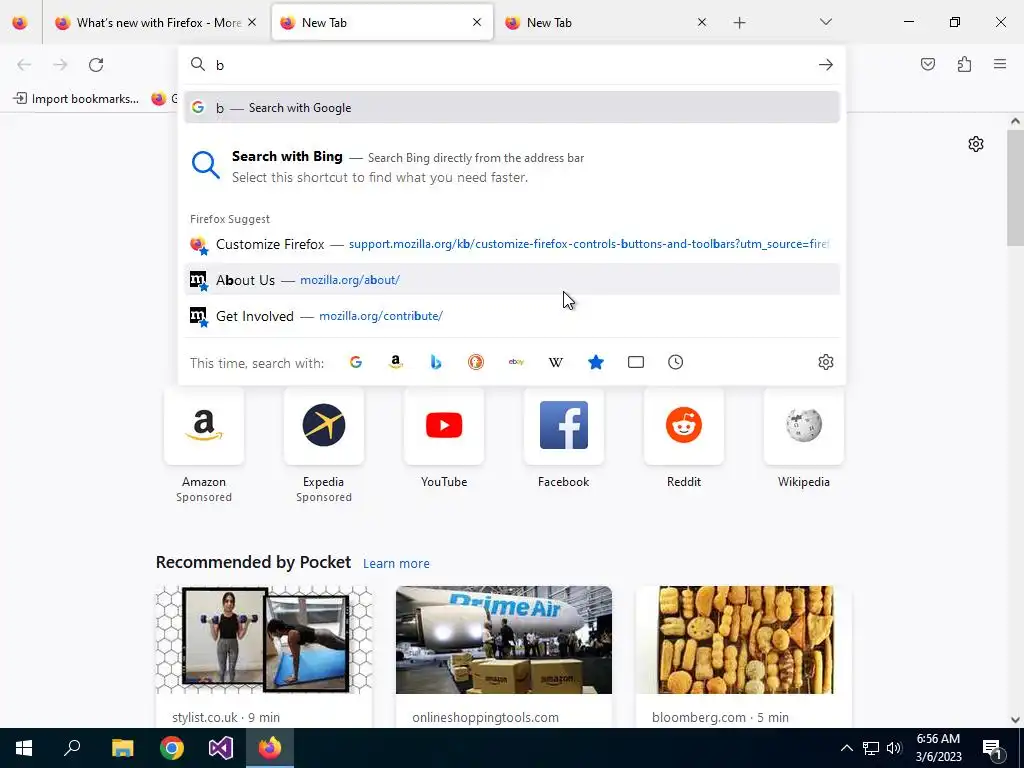Go back with the back arrow

(x=24, y=64)
